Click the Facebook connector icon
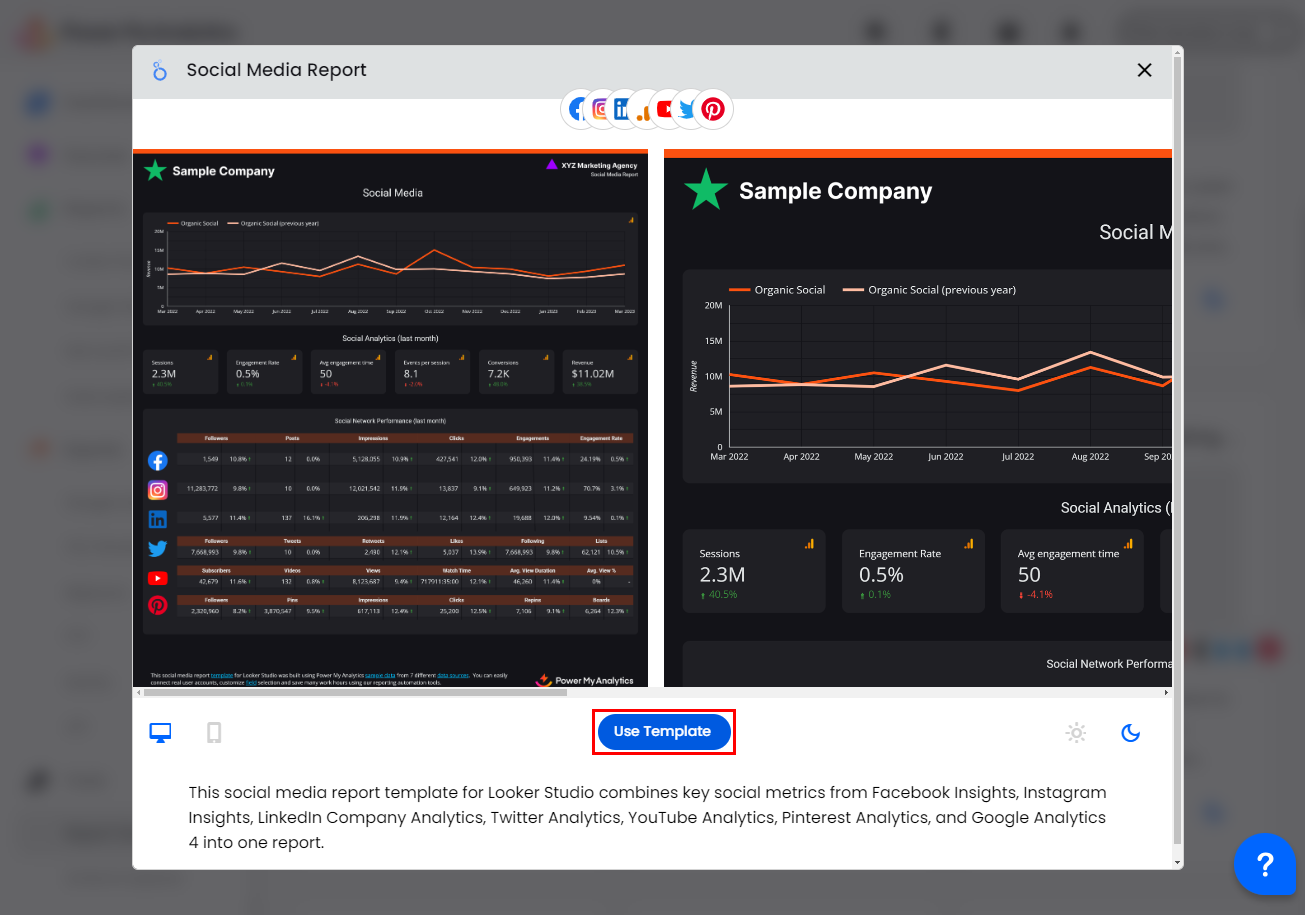Image resolution: width=1305 pixels, height=915 pixels. pos(577,109)
